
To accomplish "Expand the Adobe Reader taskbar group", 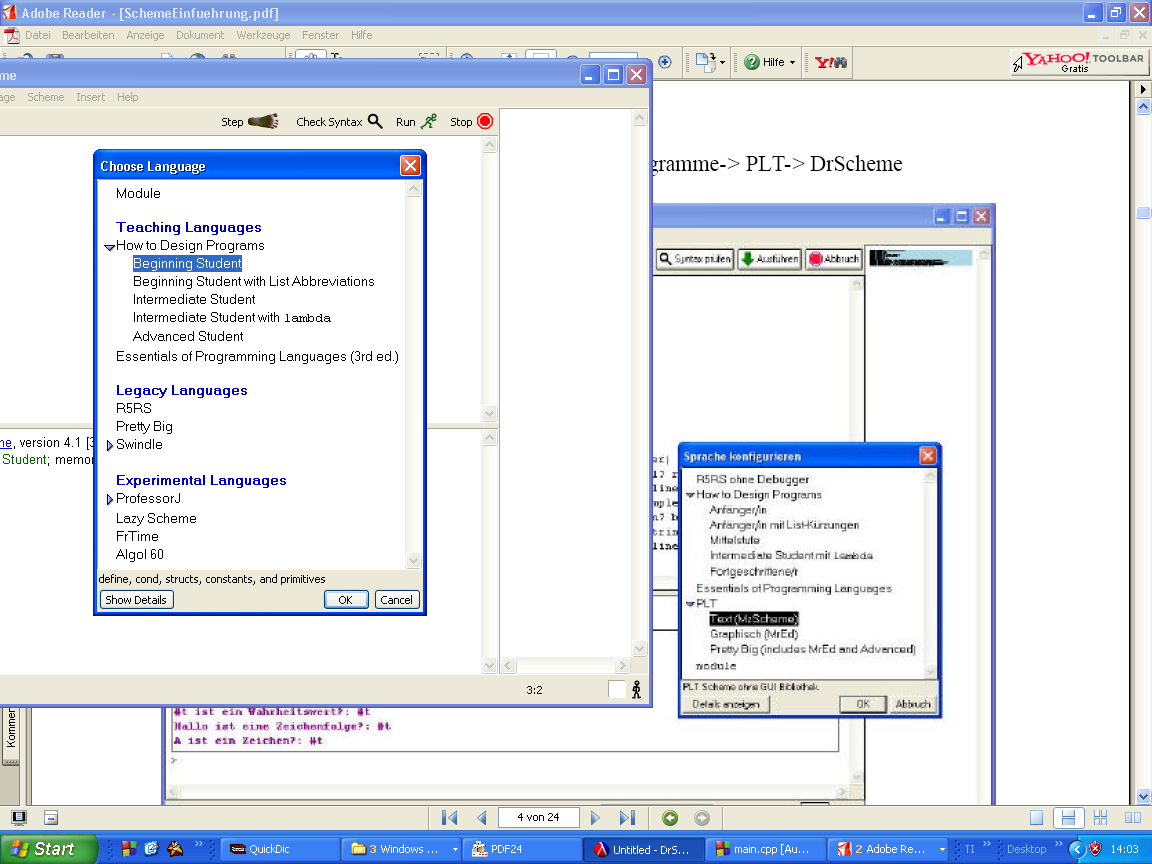I will pos(942,849).
